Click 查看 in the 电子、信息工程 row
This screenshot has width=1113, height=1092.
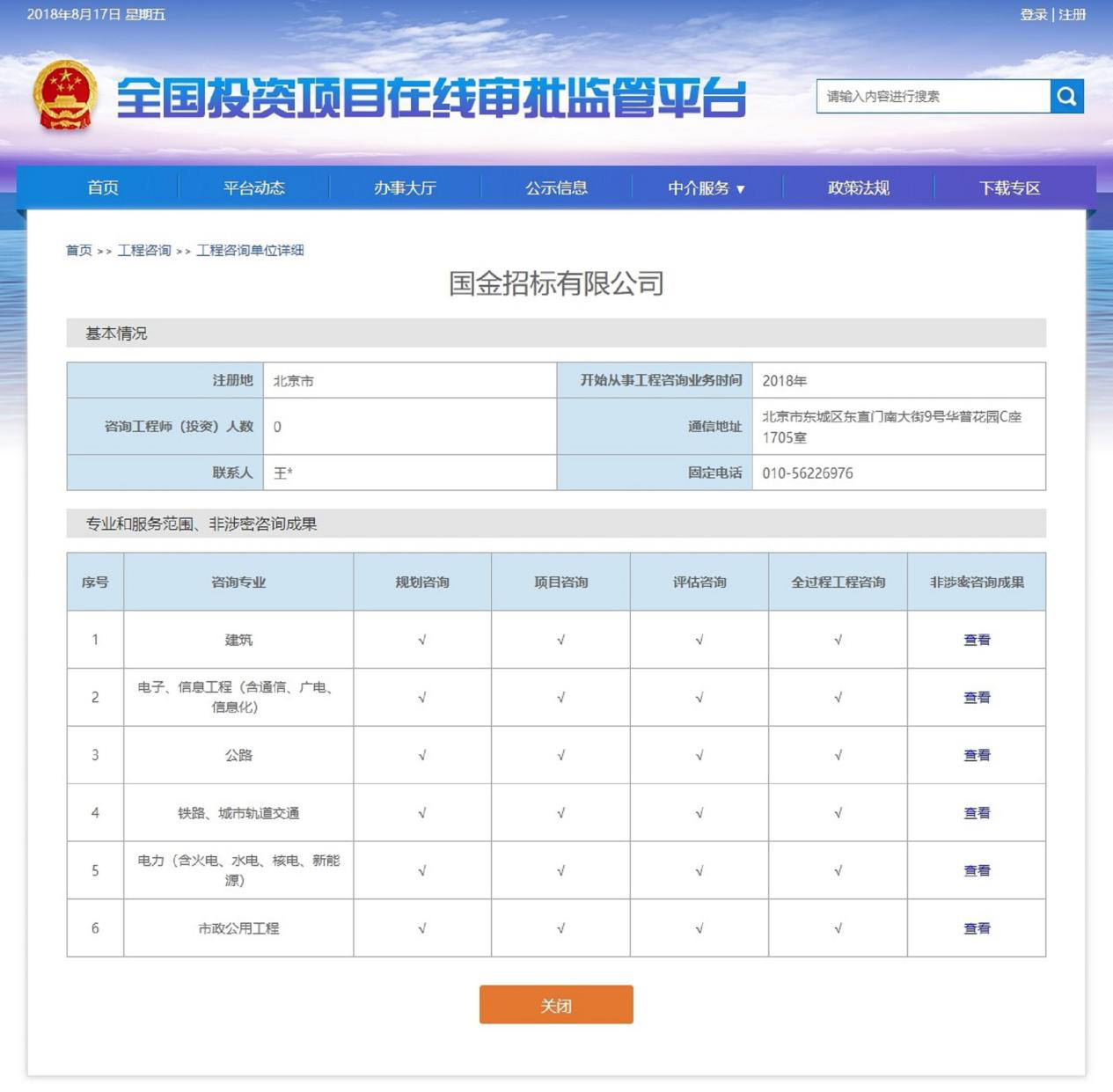(x=977, y=698)
